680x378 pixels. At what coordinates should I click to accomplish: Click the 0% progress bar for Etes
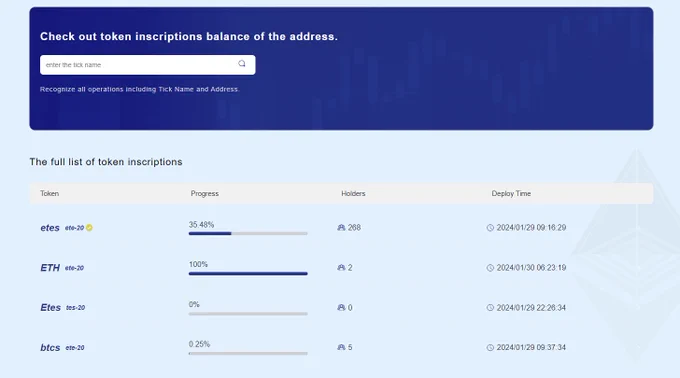point(248,313)
